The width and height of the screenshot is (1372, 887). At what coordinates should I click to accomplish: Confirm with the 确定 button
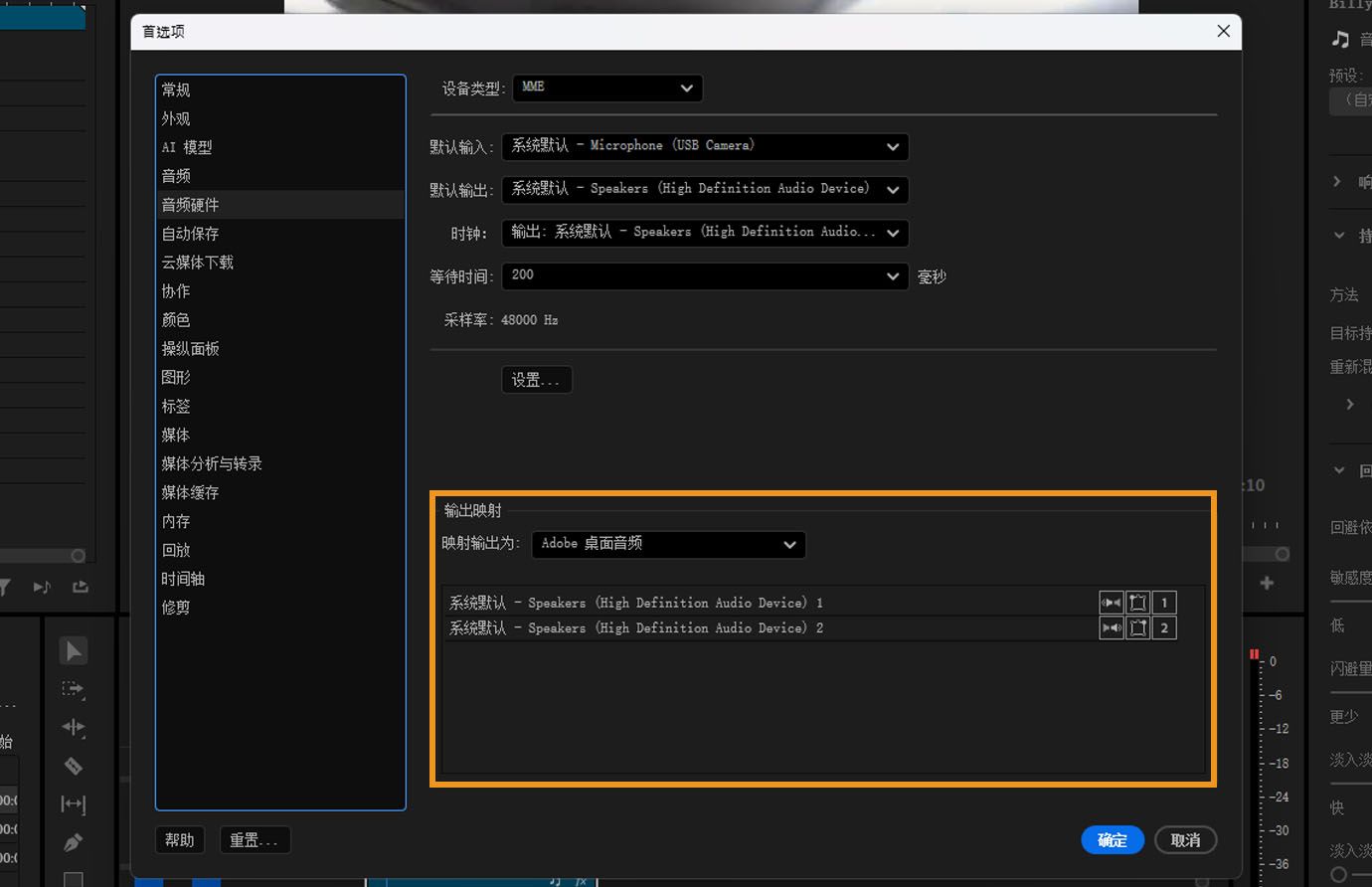[x=1113, y=840]
